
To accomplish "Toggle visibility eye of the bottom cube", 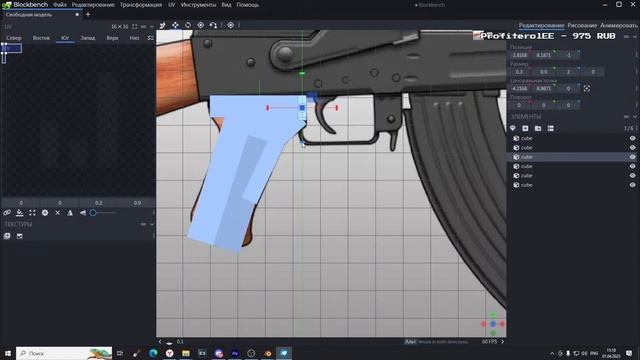I will point(632,185).
